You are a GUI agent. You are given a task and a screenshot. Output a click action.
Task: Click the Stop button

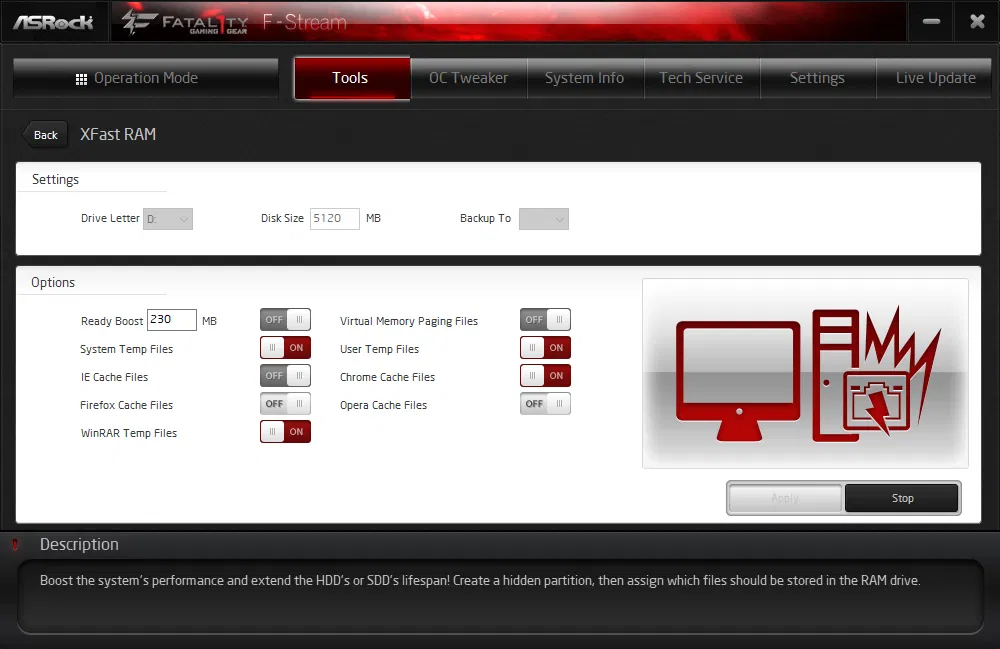click(x=902, y=499)
